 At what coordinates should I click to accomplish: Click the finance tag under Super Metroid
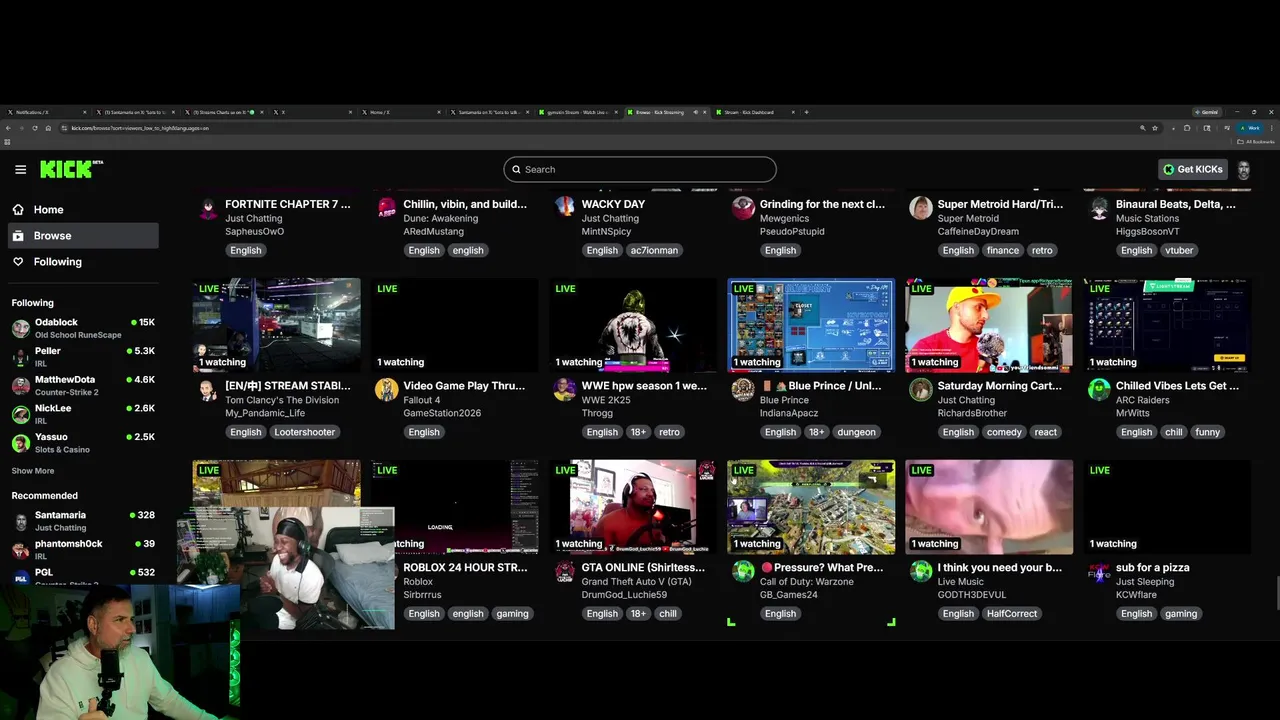pos(1003,250)
